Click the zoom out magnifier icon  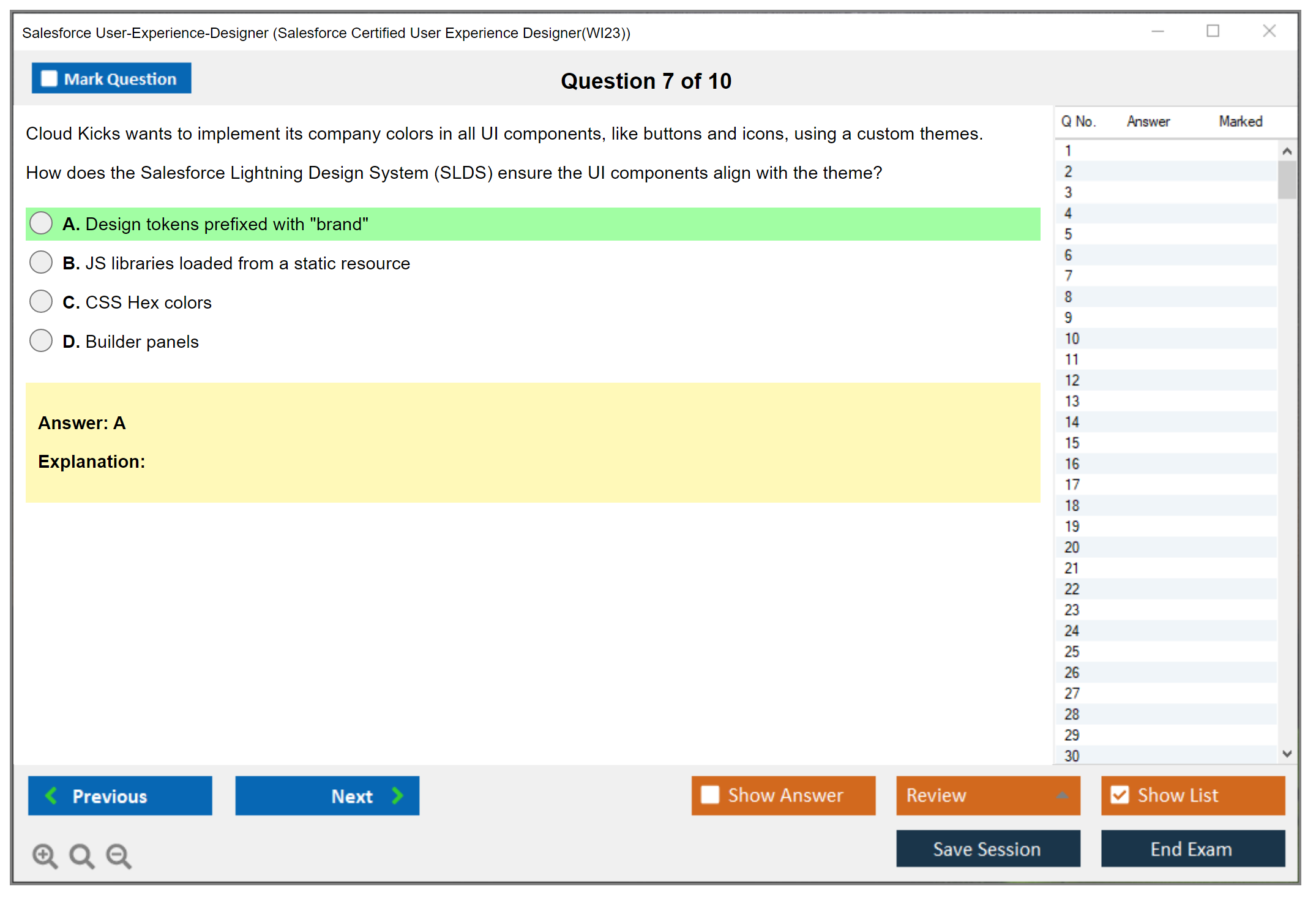(x=119, y=855)
